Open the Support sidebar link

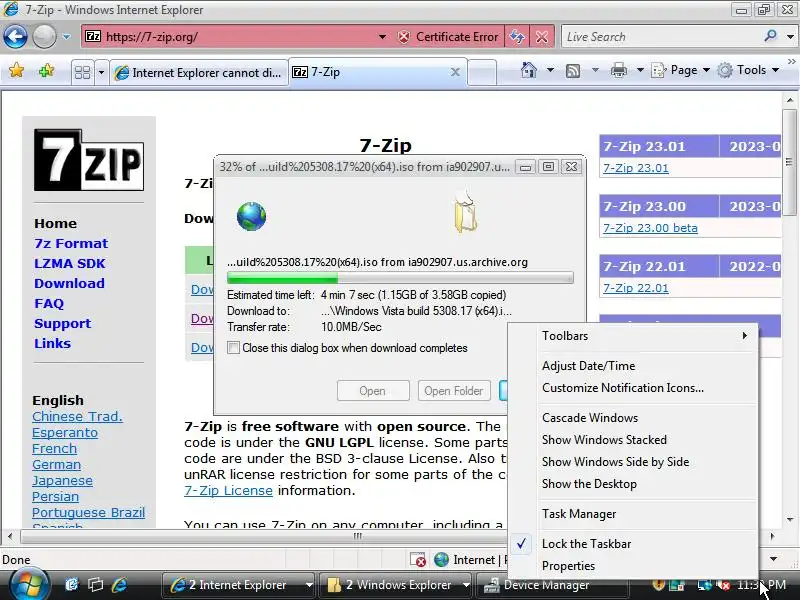(62, 323)
